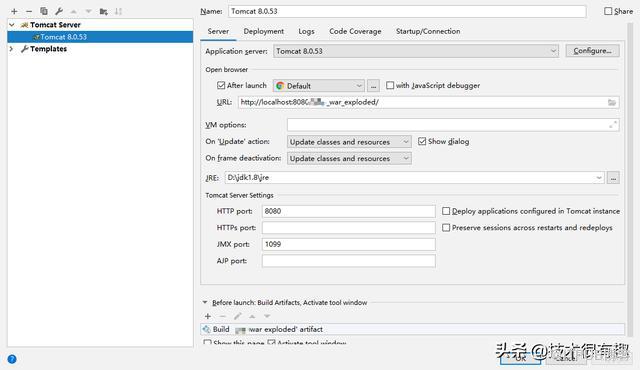
Task: Select Tomcat Server label in tree
Action: click(x=55, y=25)
